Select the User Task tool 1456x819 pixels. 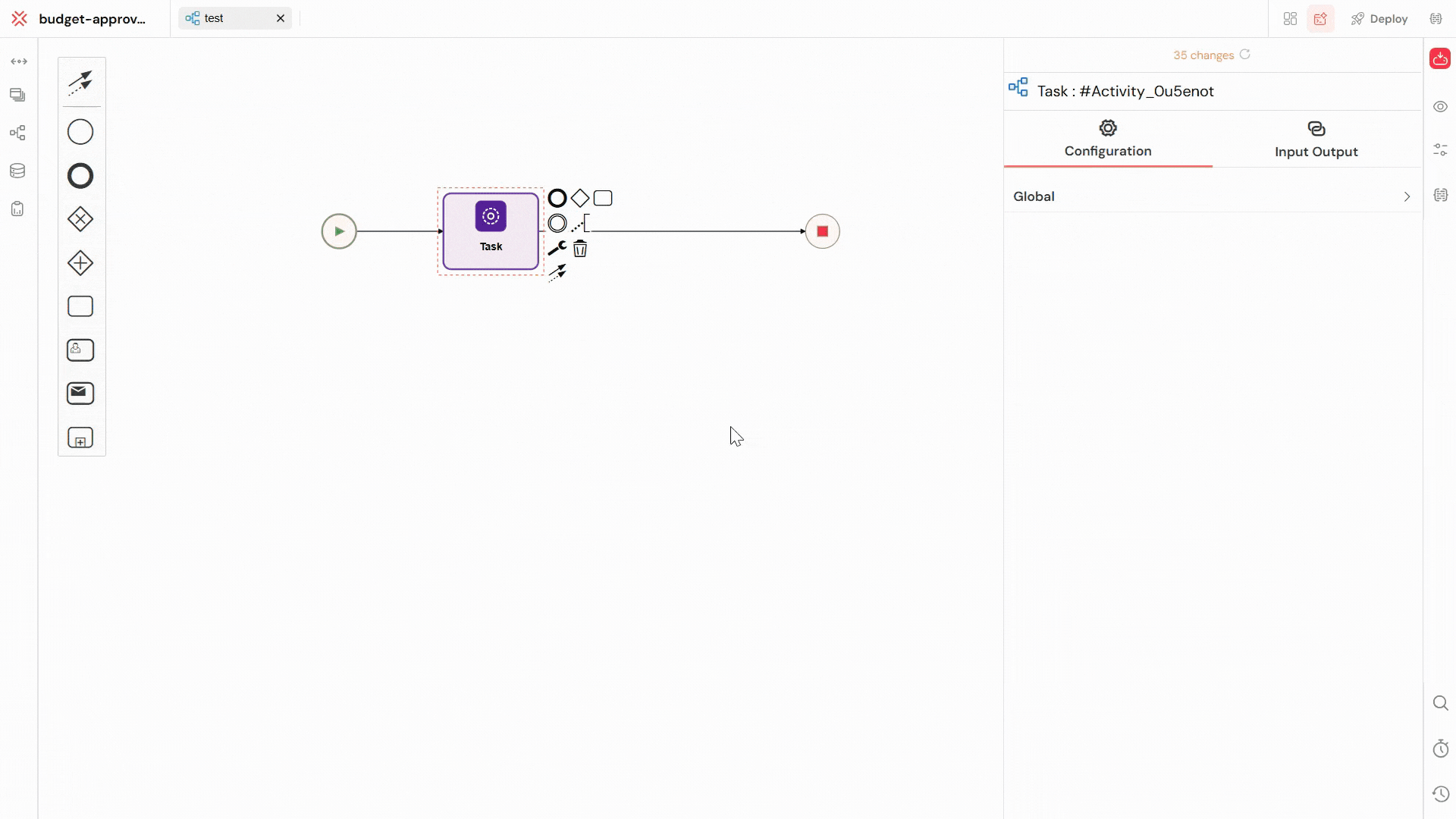[80, 350]
